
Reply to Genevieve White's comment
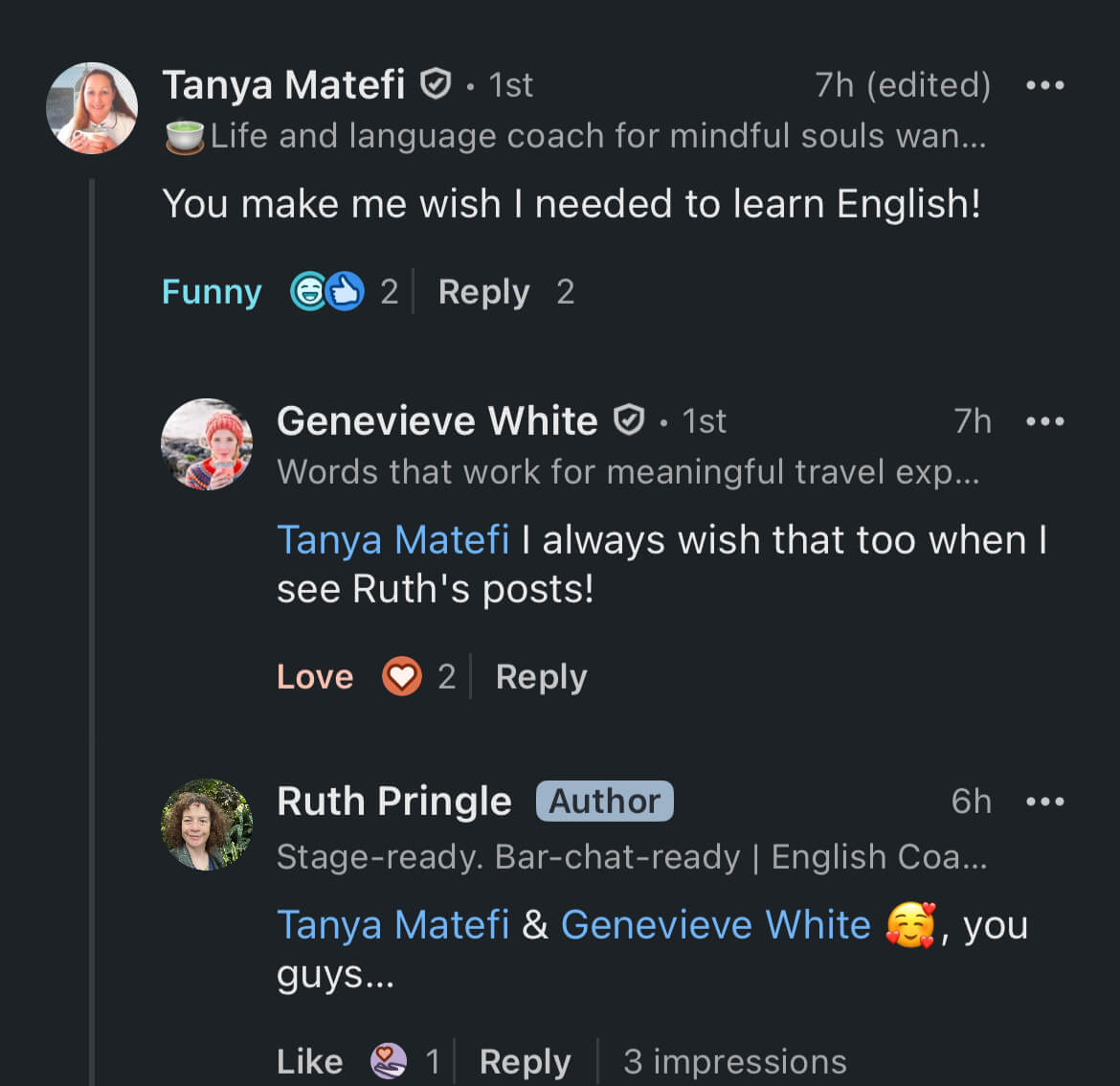point(541,677)
